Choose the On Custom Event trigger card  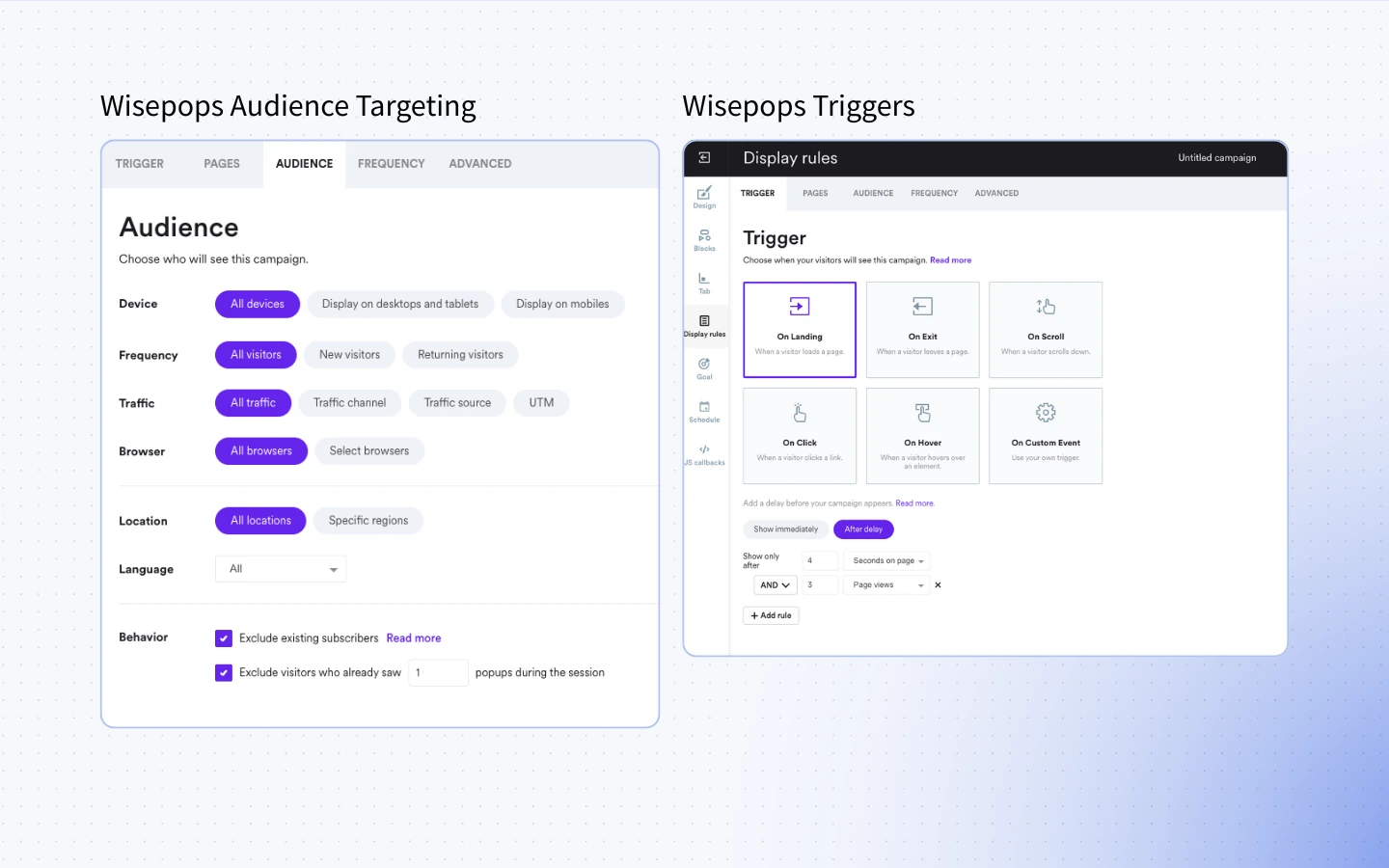[x=1046, y=436]
